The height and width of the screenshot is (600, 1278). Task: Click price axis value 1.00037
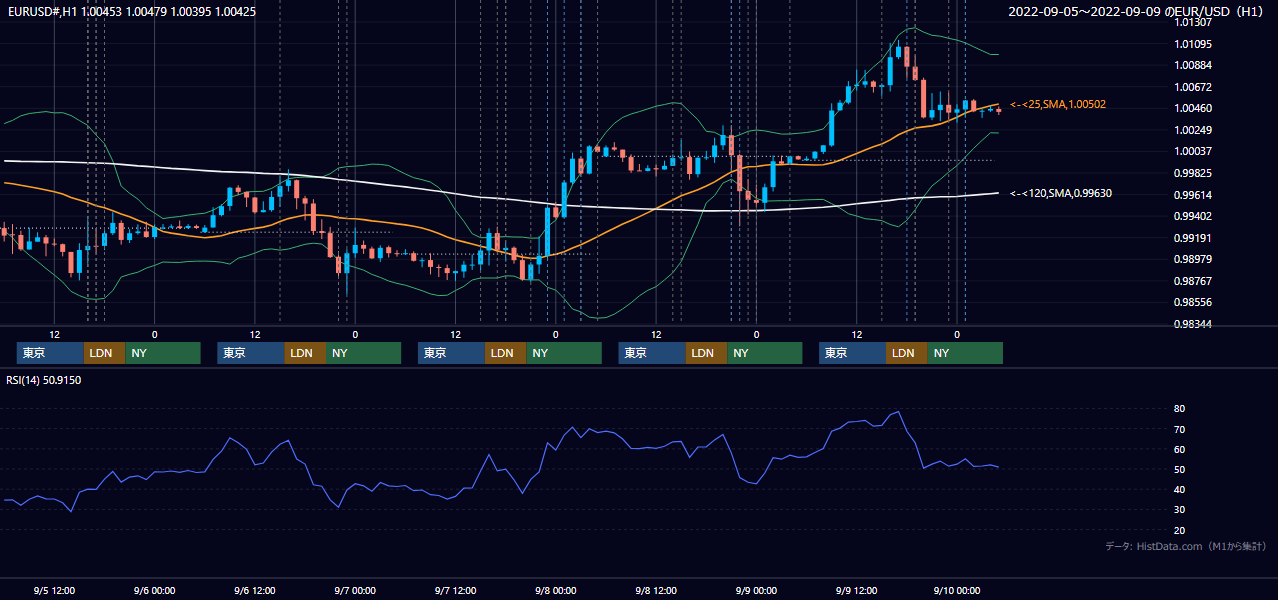1193,151
